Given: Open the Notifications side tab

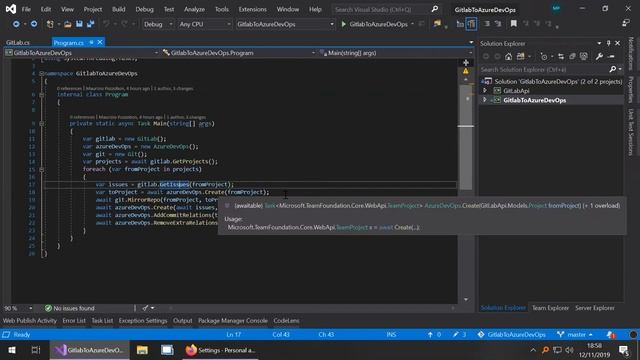Looking at the screenshot, I should coord(631,53).
